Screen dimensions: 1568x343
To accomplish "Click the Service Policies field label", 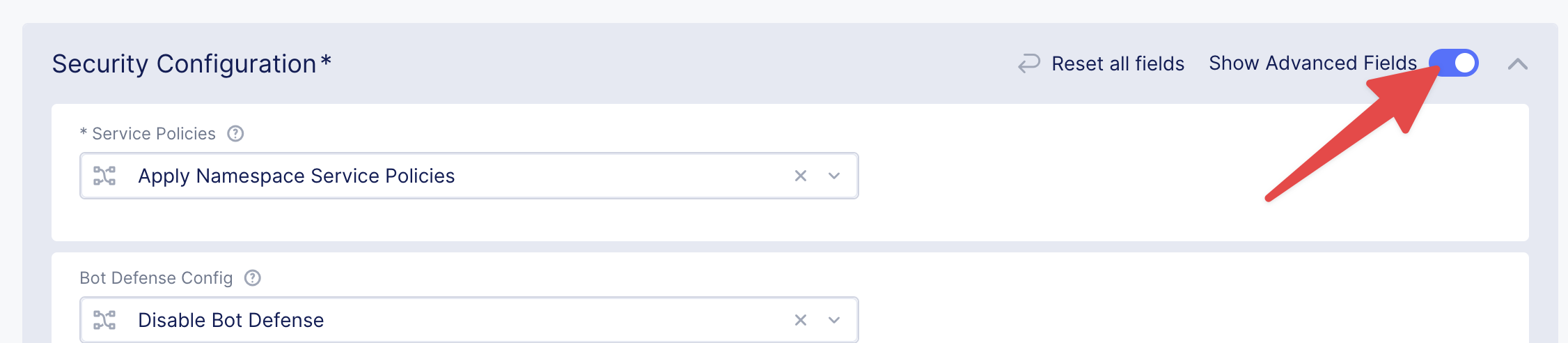I will 154,134.
